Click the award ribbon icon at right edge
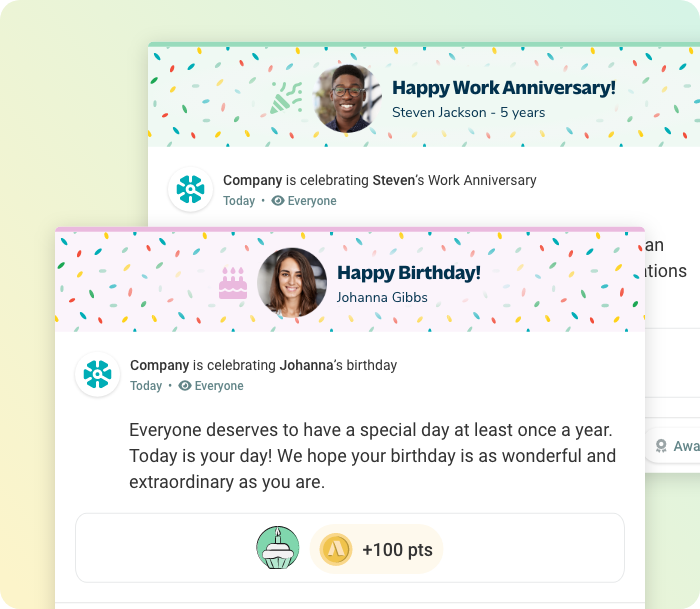 (x=661, y=446)
